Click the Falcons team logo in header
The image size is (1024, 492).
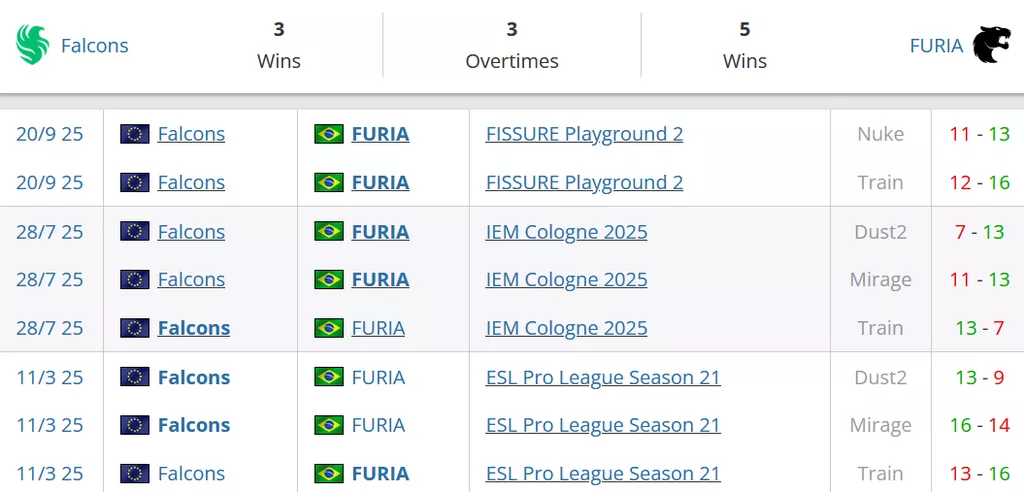pyautogui.click(x=32, y=45)
